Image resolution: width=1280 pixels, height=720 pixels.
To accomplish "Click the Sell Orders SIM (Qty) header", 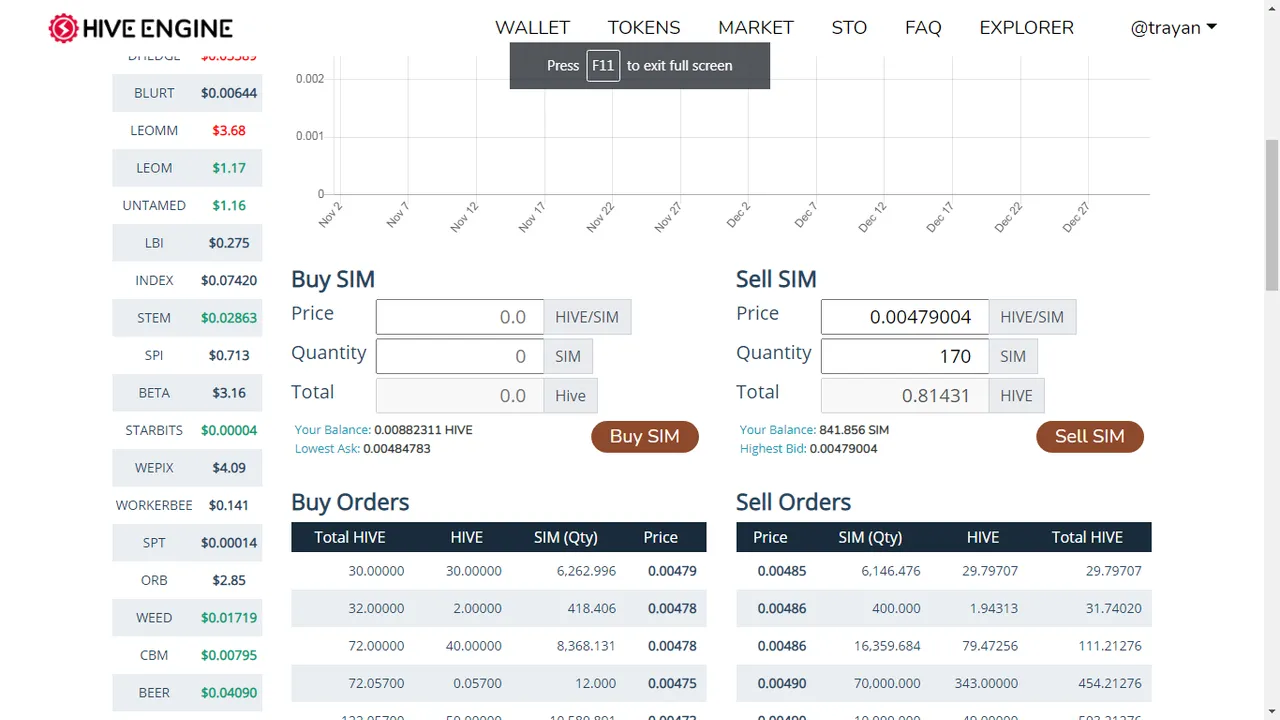I will pos(870,537).
